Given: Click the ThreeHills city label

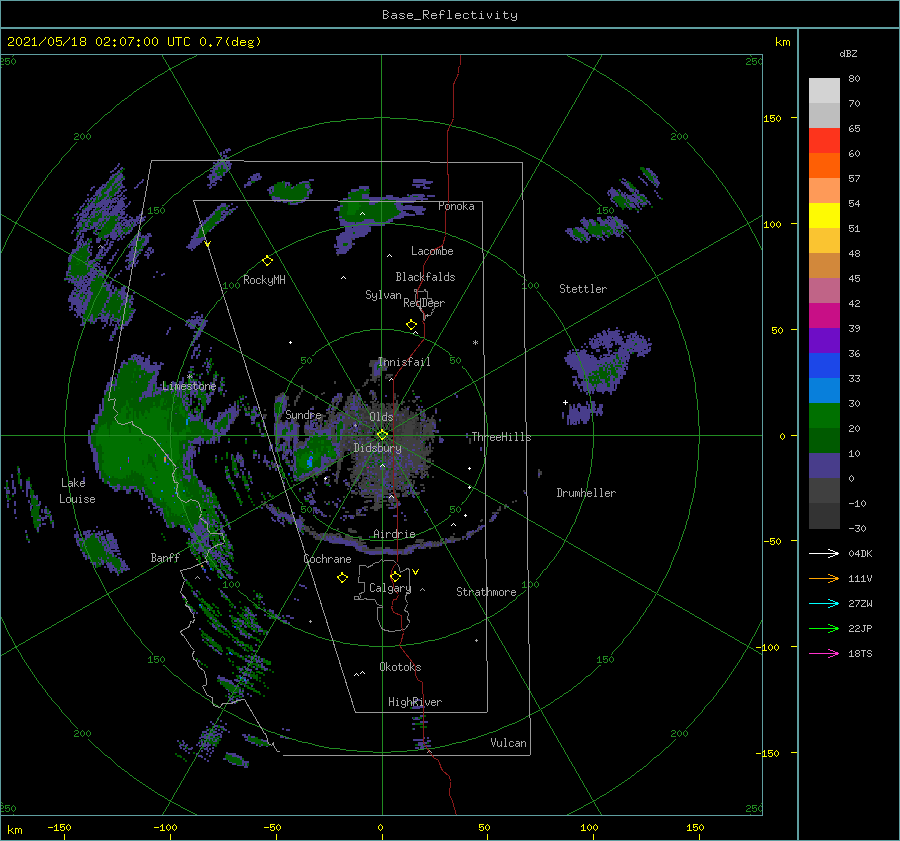Looking at the screenshot, I should pyautogui.click(x=502, y=437).
